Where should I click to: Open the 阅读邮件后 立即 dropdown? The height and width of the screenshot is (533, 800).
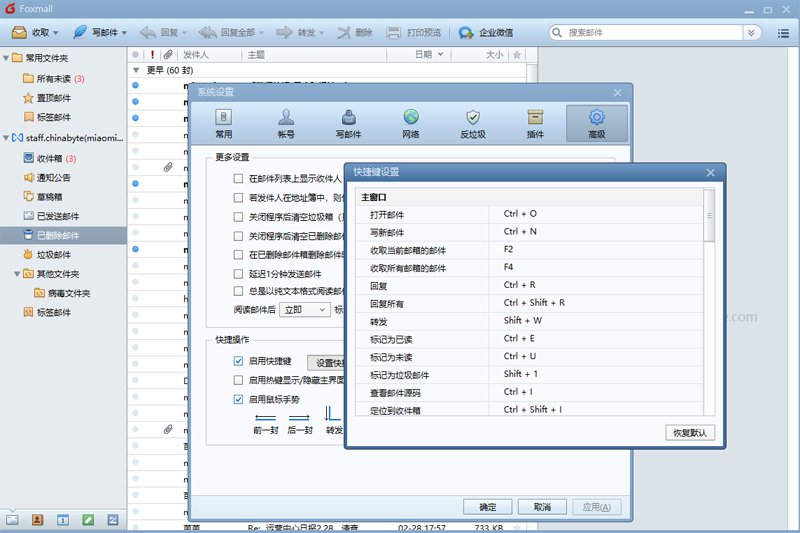point(305,310)
